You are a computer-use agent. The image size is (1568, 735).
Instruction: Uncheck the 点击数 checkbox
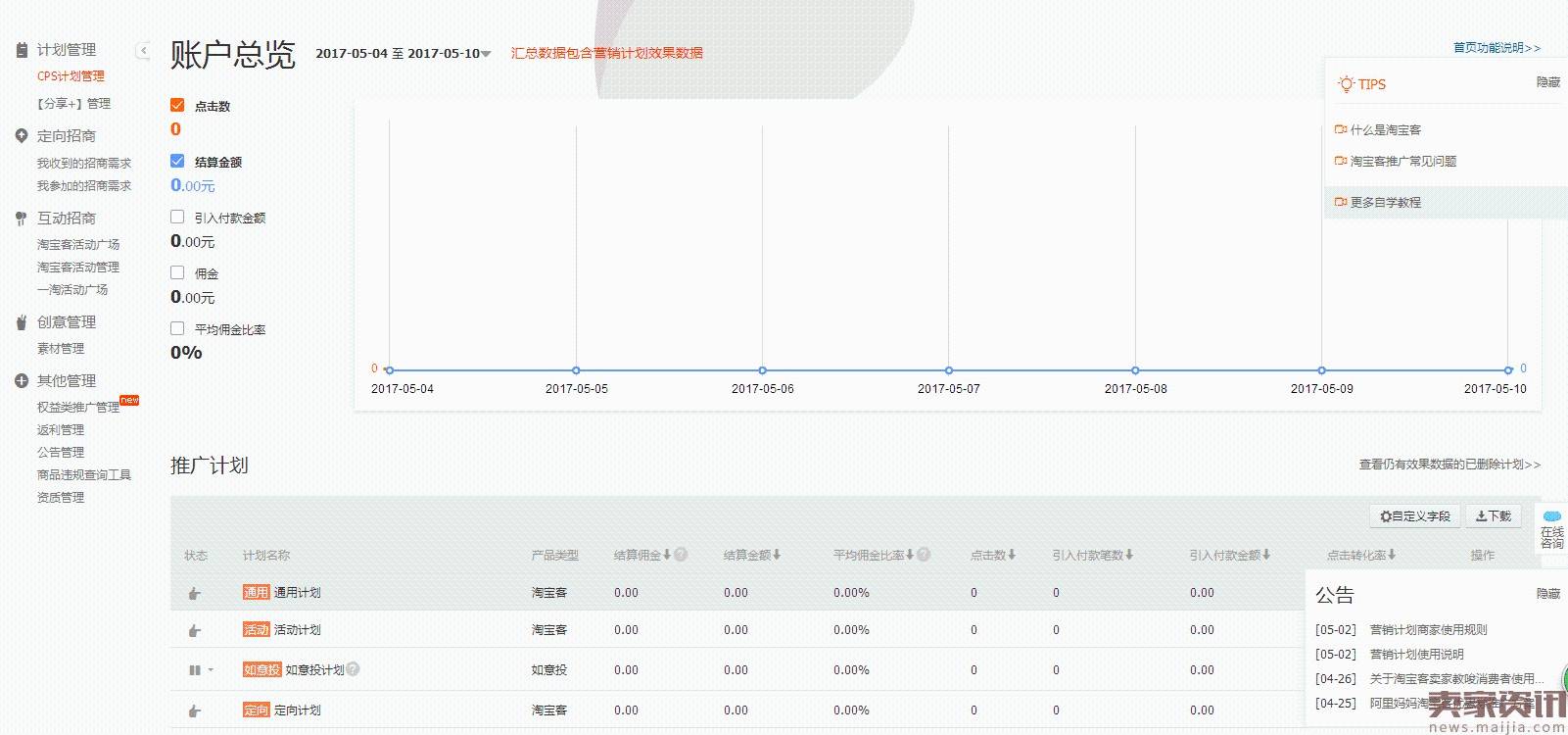tap(177, 105)
